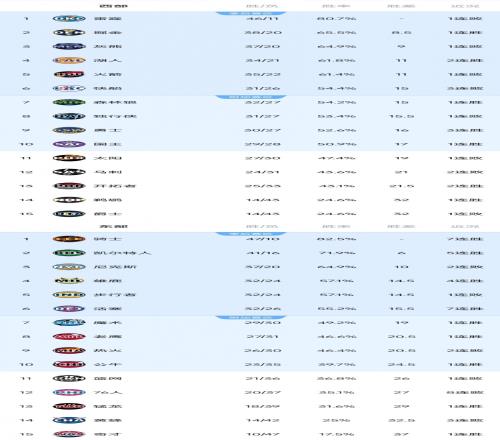The image size is (500, 440).
Task: Select the Pacers (步行者) team logo
Action: tap(69, 295)
